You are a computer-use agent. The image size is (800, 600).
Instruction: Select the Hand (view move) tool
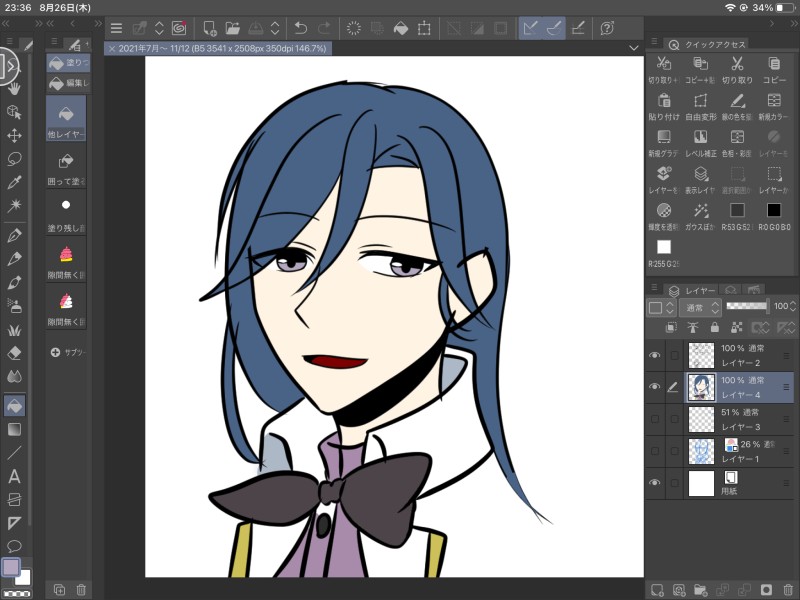click(x=14, y=88)
